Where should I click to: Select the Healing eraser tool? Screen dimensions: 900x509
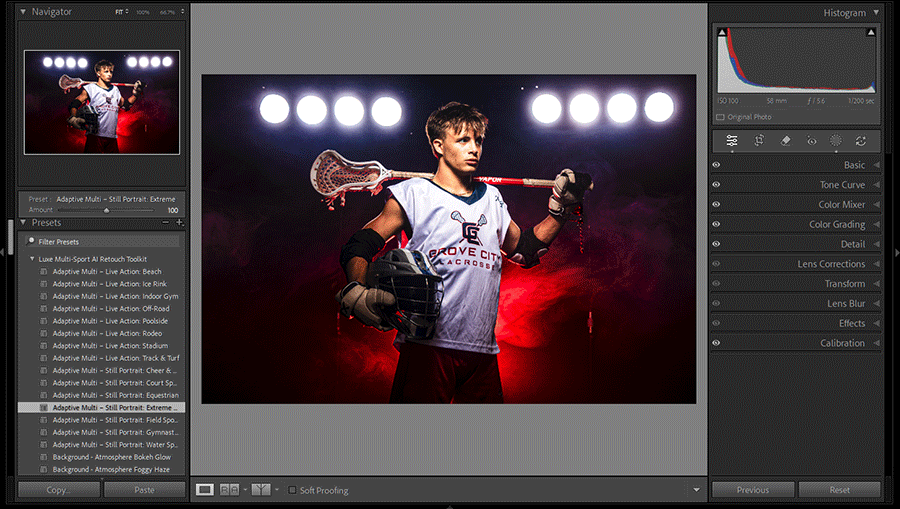(x=785, y=141)
